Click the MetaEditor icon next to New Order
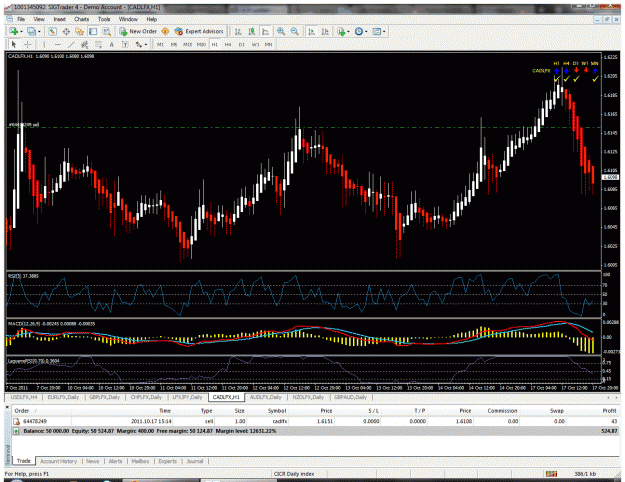 point(165,31)
